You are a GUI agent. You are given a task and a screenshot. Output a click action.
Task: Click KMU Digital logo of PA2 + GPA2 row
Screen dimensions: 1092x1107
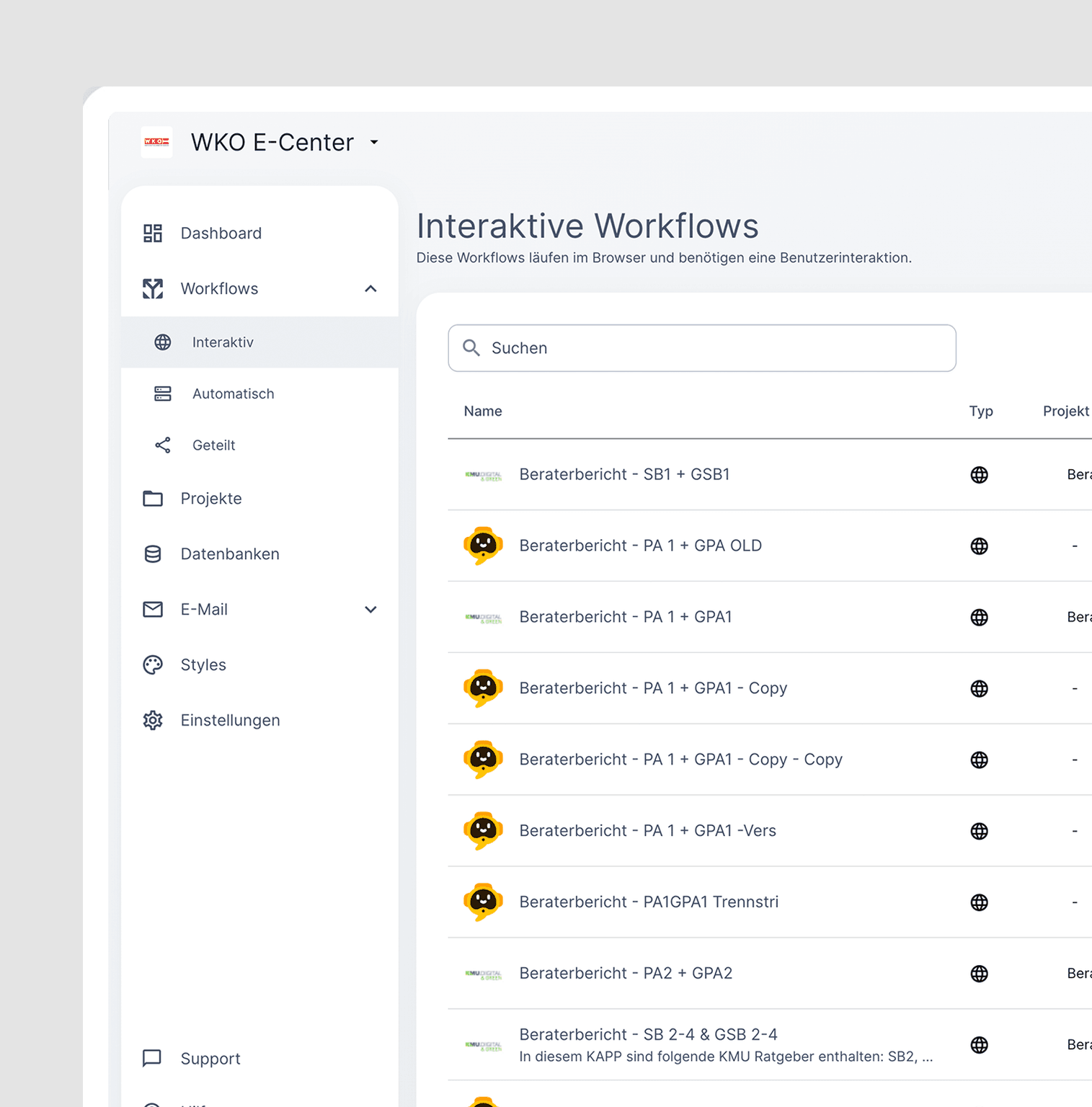pos(484,974)
